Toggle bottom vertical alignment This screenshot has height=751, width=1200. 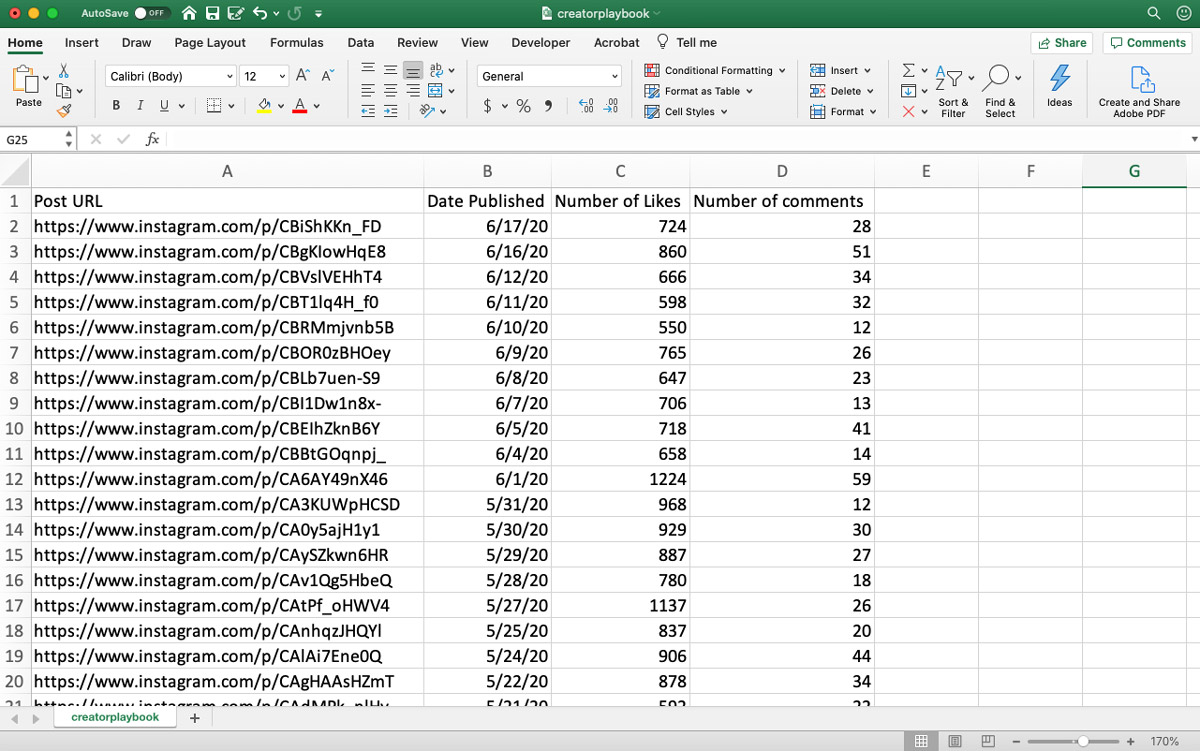pyautogui.click(x=413, y=70)
